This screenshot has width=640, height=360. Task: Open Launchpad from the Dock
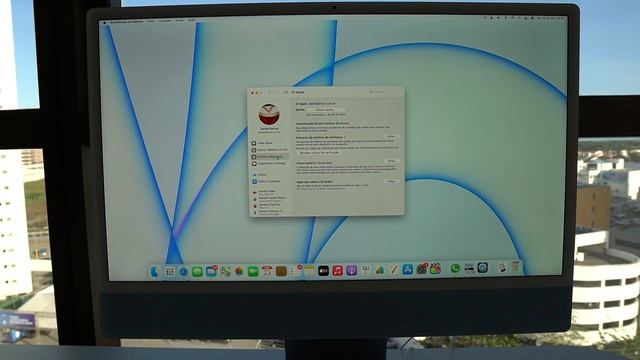tap(170, 271)
